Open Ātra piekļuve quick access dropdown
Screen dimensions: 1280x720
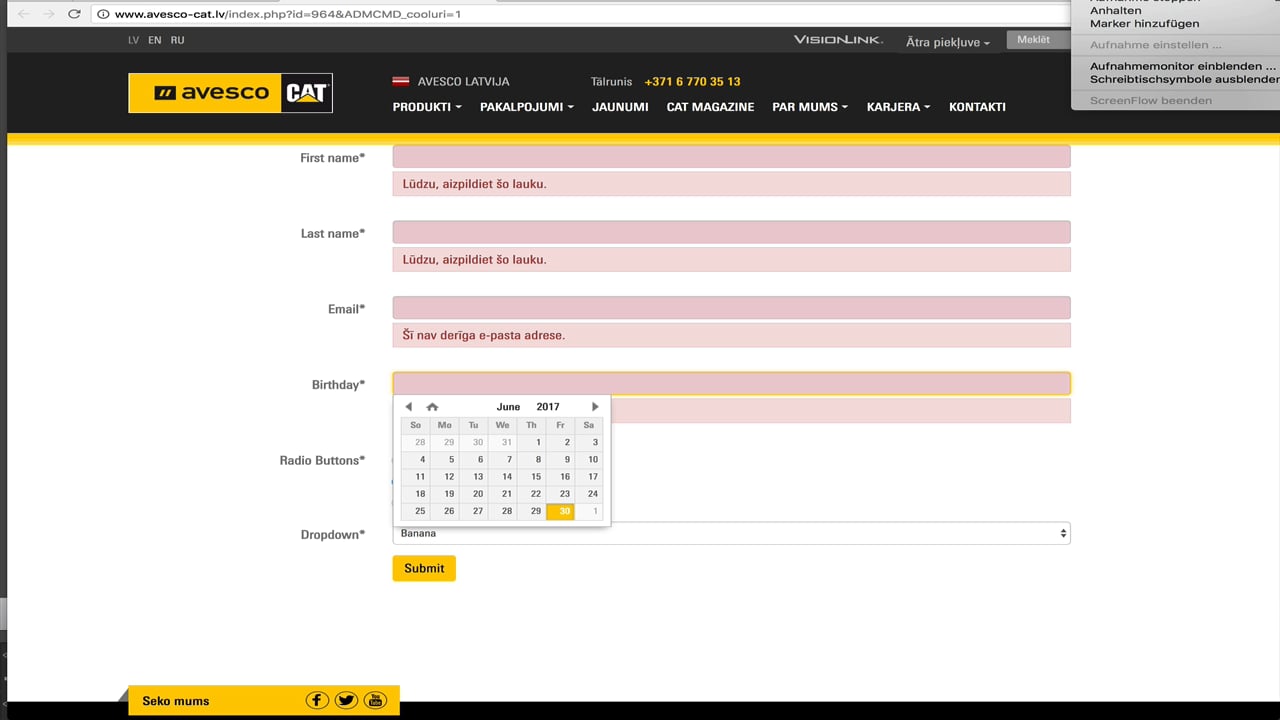(948, 42)
